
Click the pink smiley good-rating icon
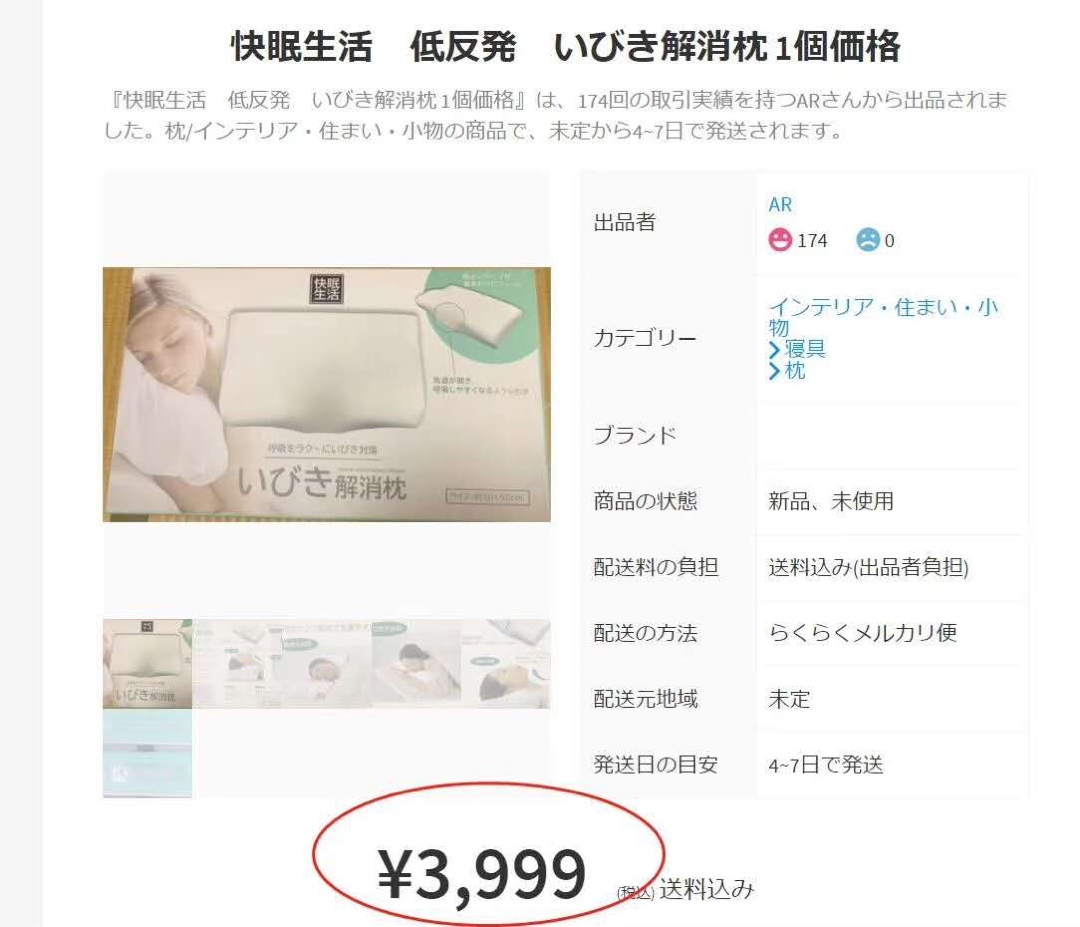[780, 240]
